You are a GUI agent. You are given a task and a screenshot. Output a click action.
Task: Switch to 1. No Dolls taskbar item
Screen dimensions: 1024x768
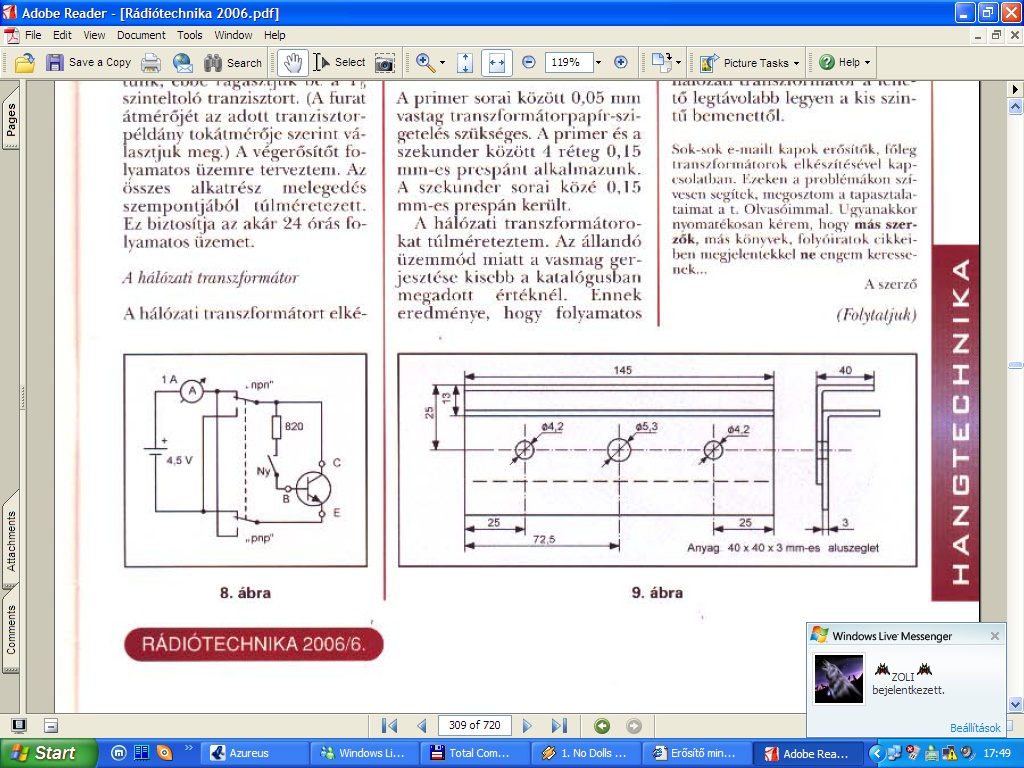click(584, 753)
